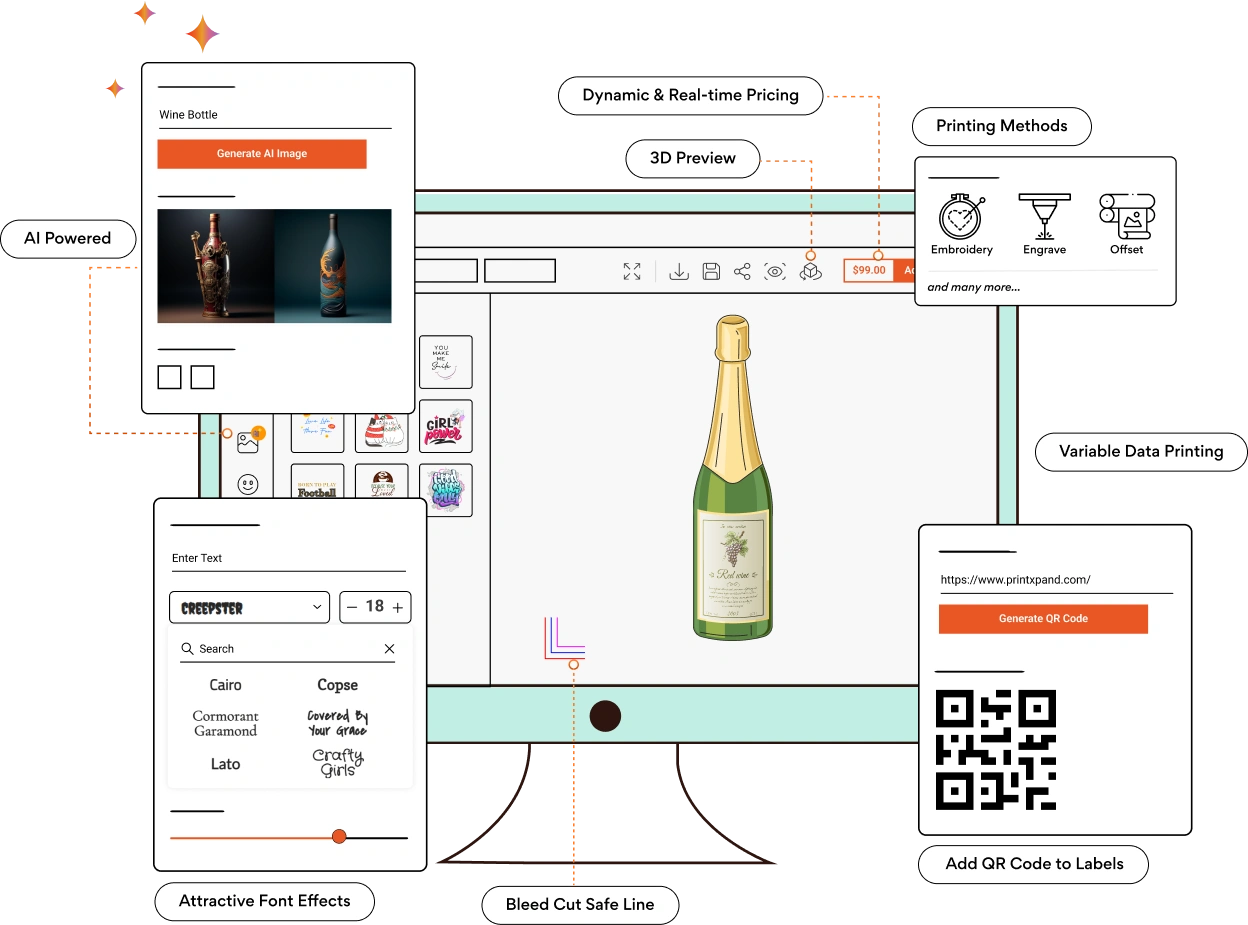Screen dimensions: 1248x925
Task: Click the fullscreen expand icon in toolbar
Action: pos(632,271)
